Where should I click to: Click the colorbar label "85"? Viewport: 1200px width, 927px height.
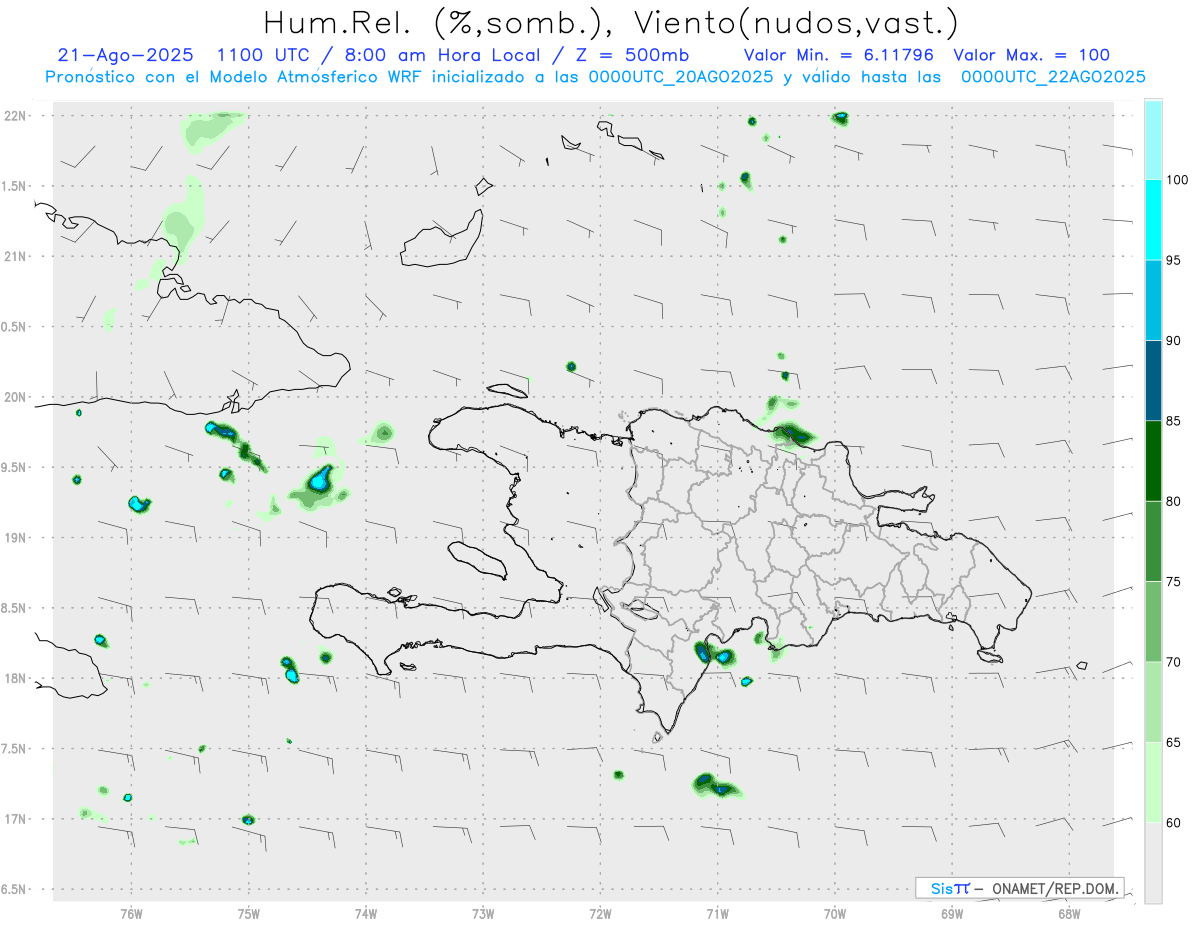(x=1175, y=421)
